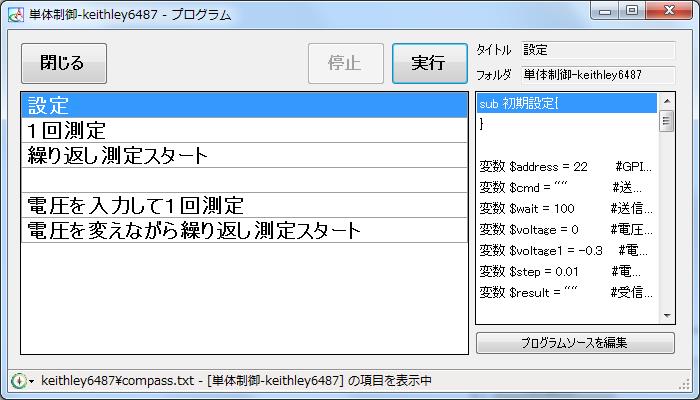Image resolution: width=700 pixels, height=400 pixels.
Task: Click the compass icon in the status bar
Action: [17, 381]
